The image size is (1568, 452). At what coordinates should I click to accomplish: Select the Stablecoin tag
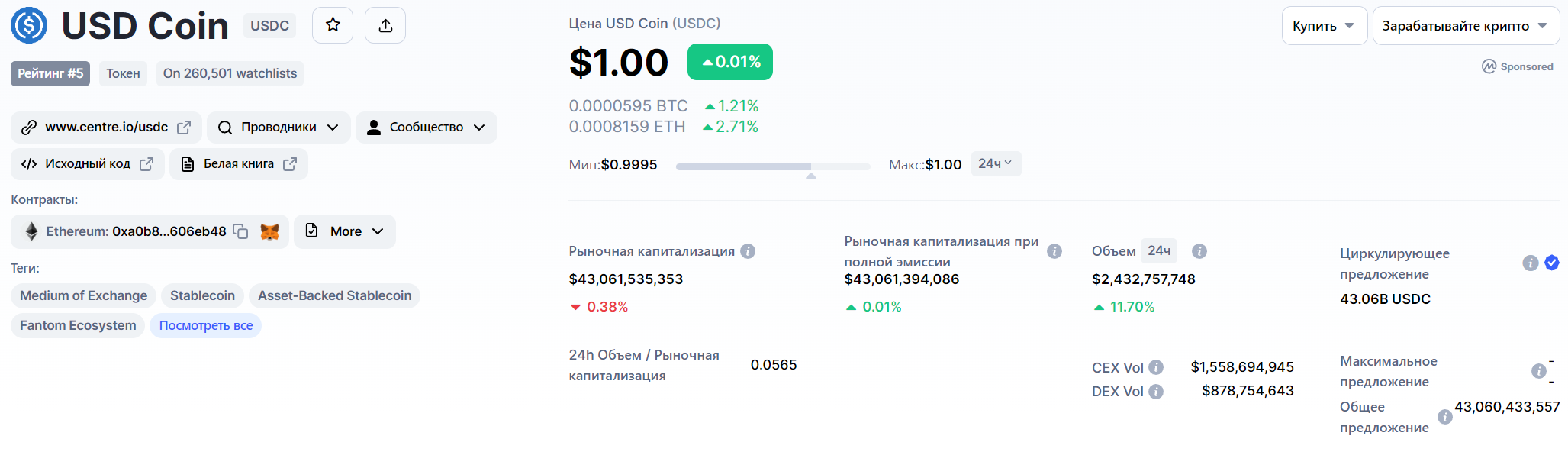coord(201,295)
